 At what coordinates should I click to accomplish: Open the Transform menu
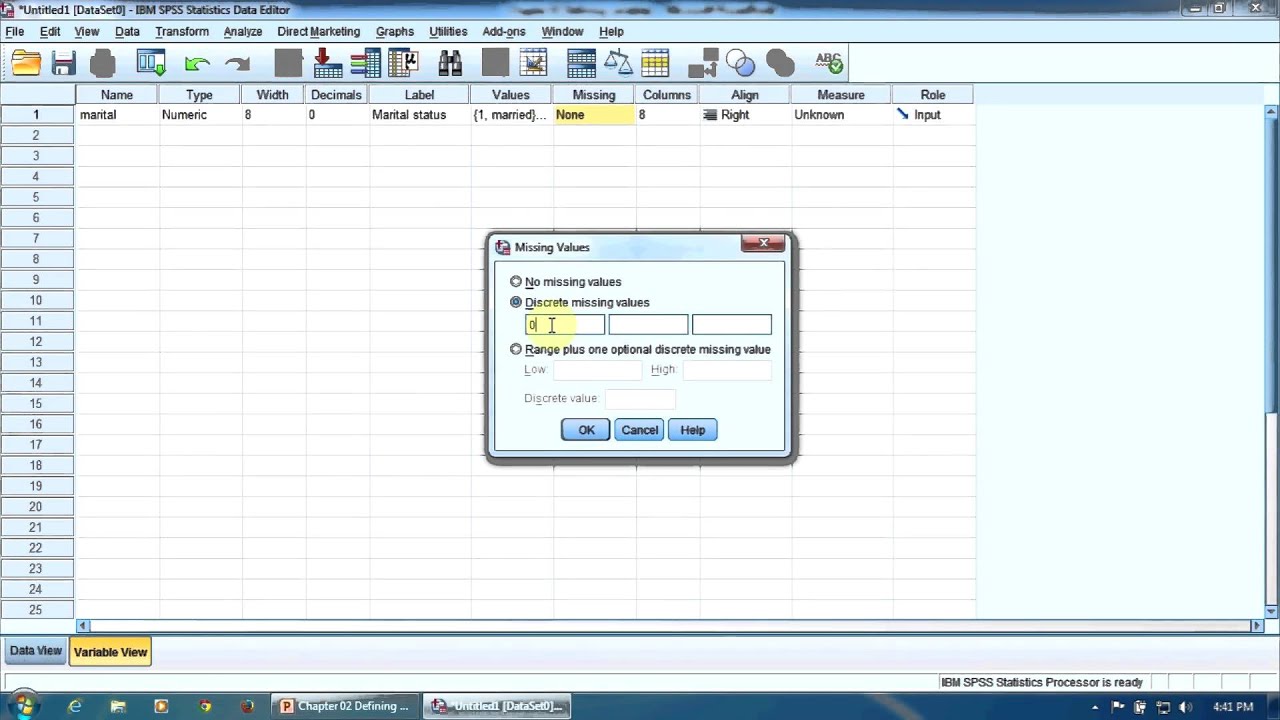coord(182,32)
